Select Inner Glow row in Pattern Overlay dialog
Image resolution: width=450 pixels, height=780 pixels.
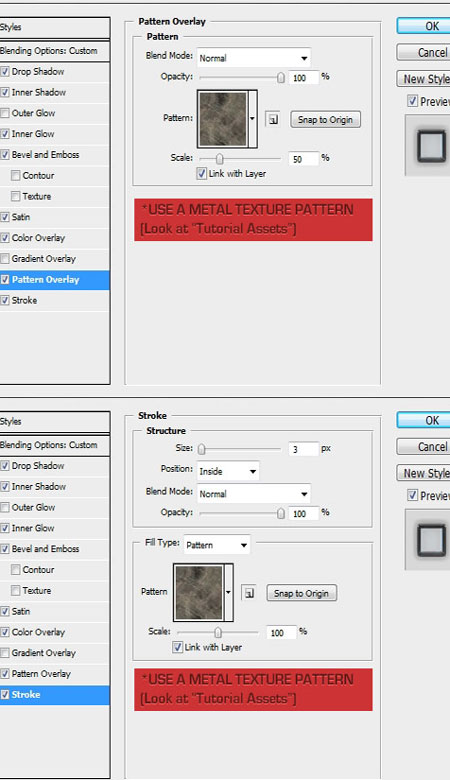pos(54,134)
